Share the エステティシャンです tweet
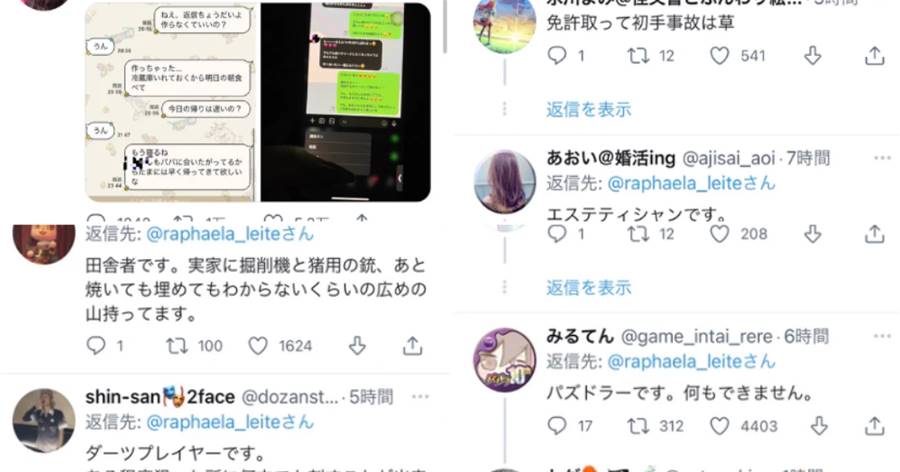 tap(874, 234)
